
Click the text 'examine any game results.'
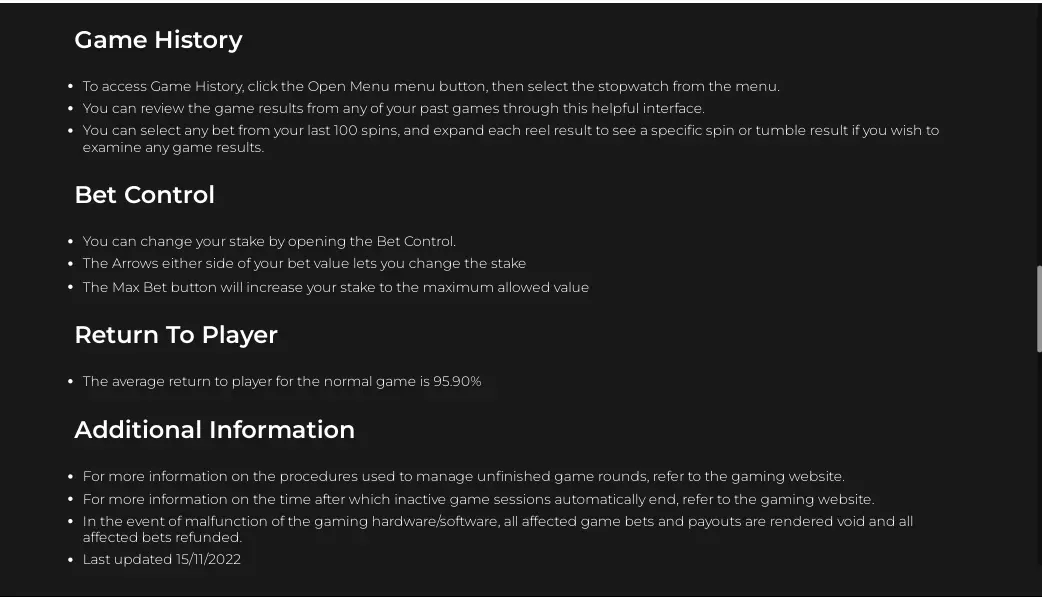(x=173, y=148)
